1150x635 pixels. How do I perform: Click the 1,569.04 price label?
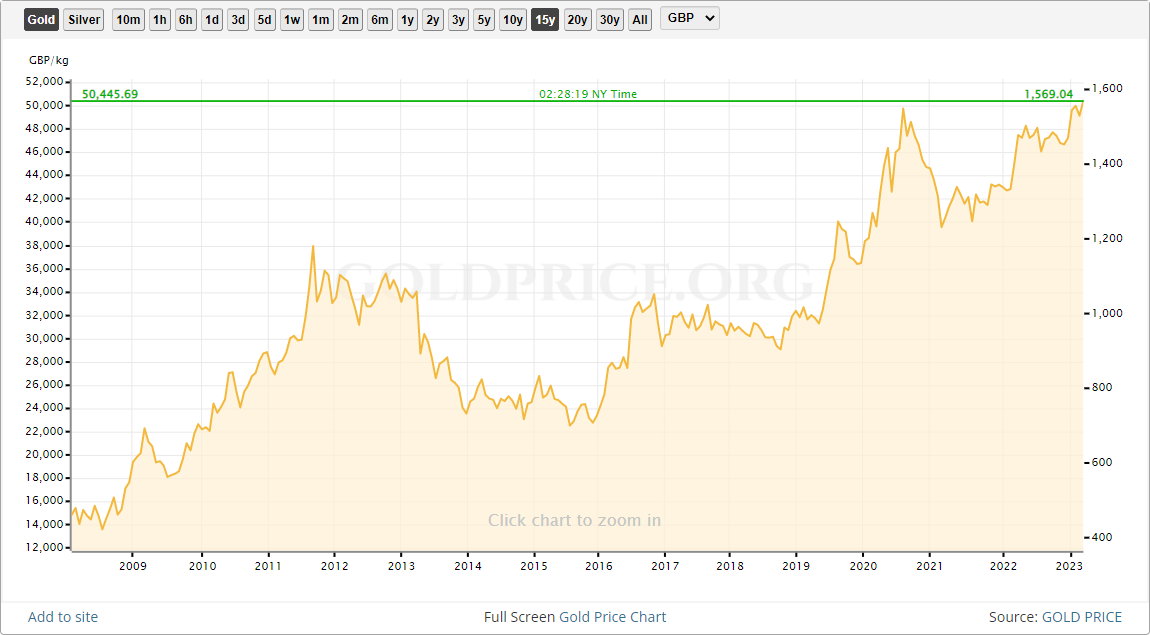point(1048,94)
